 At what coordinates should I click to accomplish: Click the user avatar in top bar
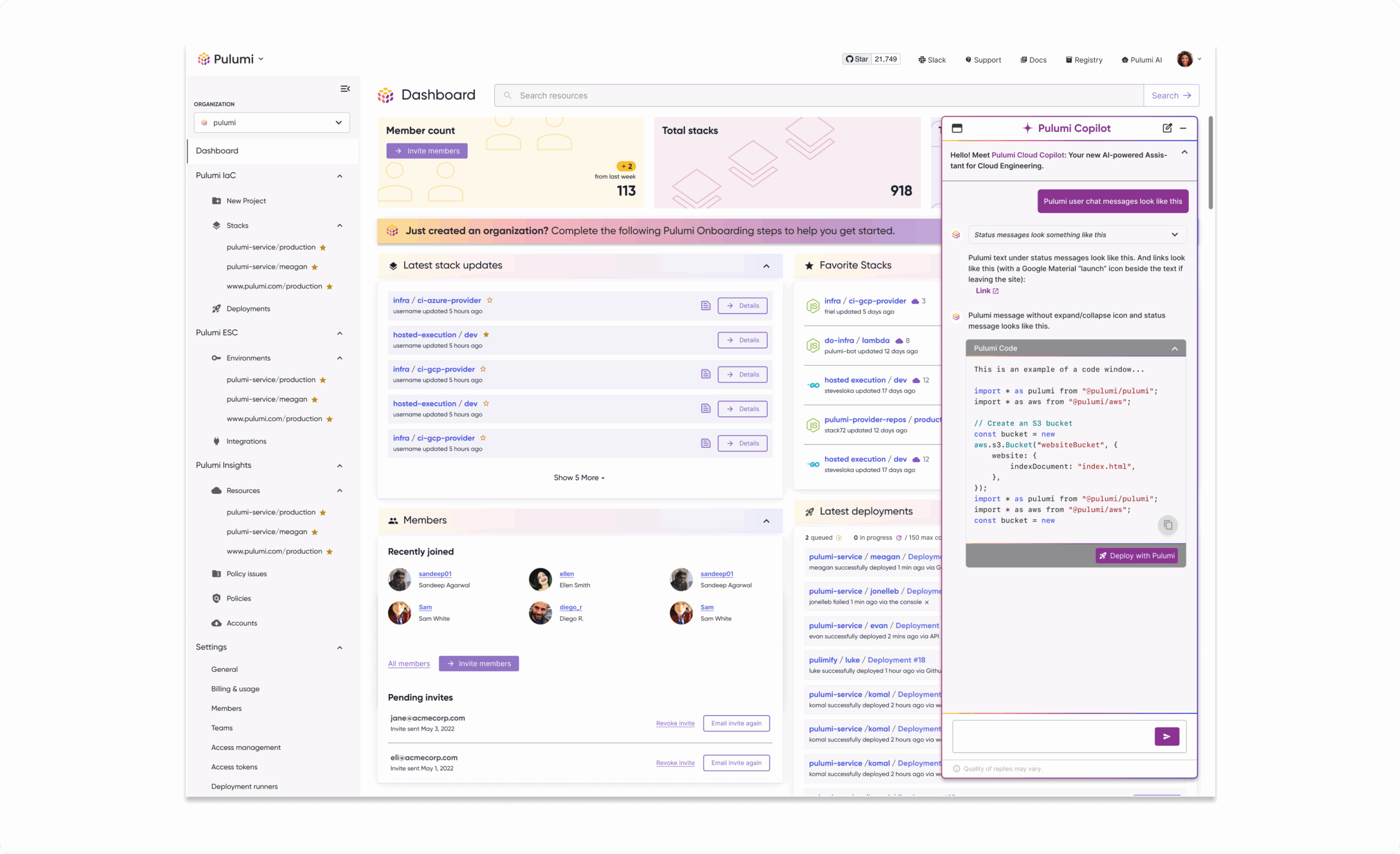pos(1184,59)
